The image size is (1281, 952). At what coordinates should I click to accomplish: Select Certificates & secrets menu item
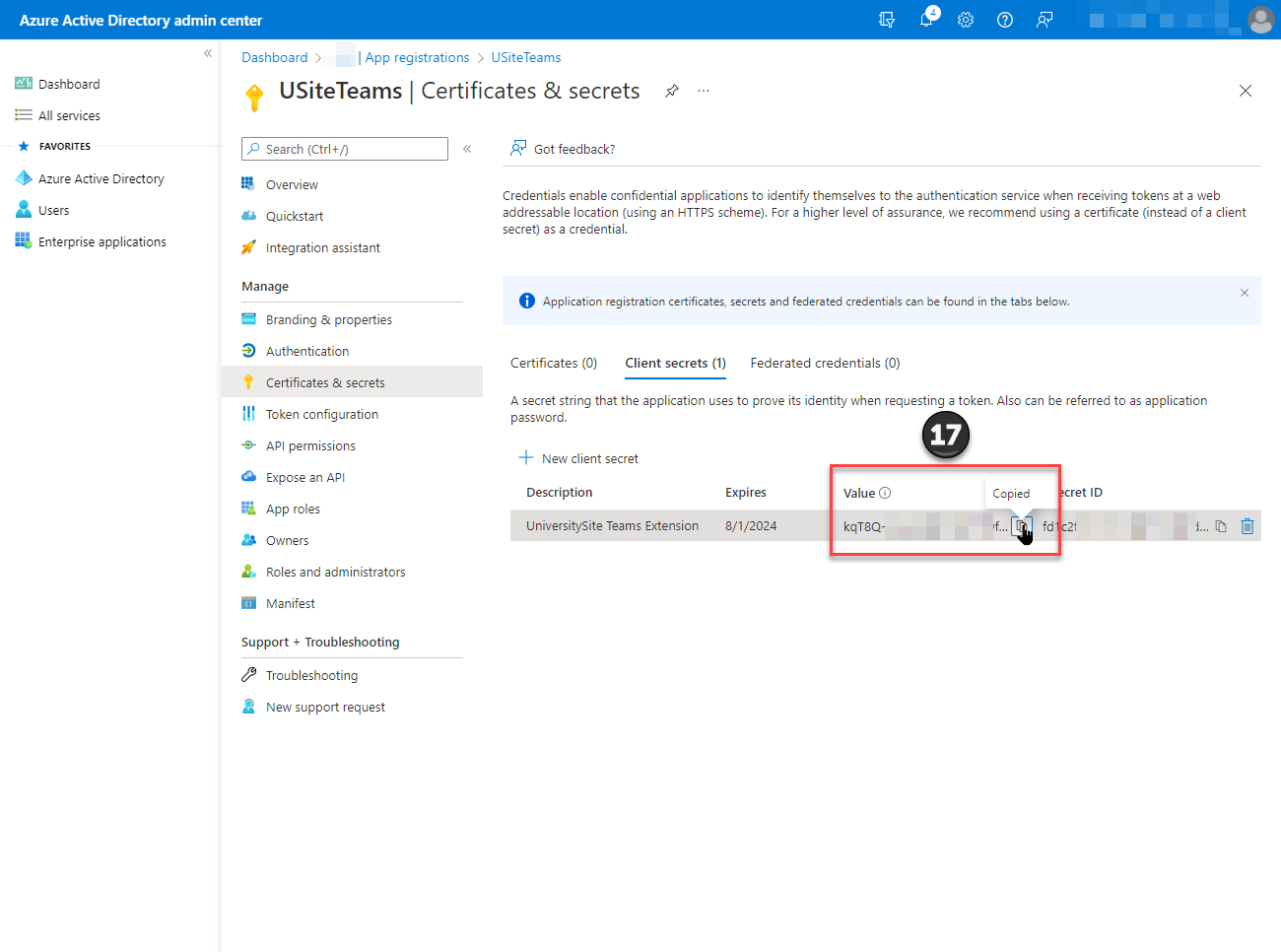pyautogui.click(x=352, y=382)
